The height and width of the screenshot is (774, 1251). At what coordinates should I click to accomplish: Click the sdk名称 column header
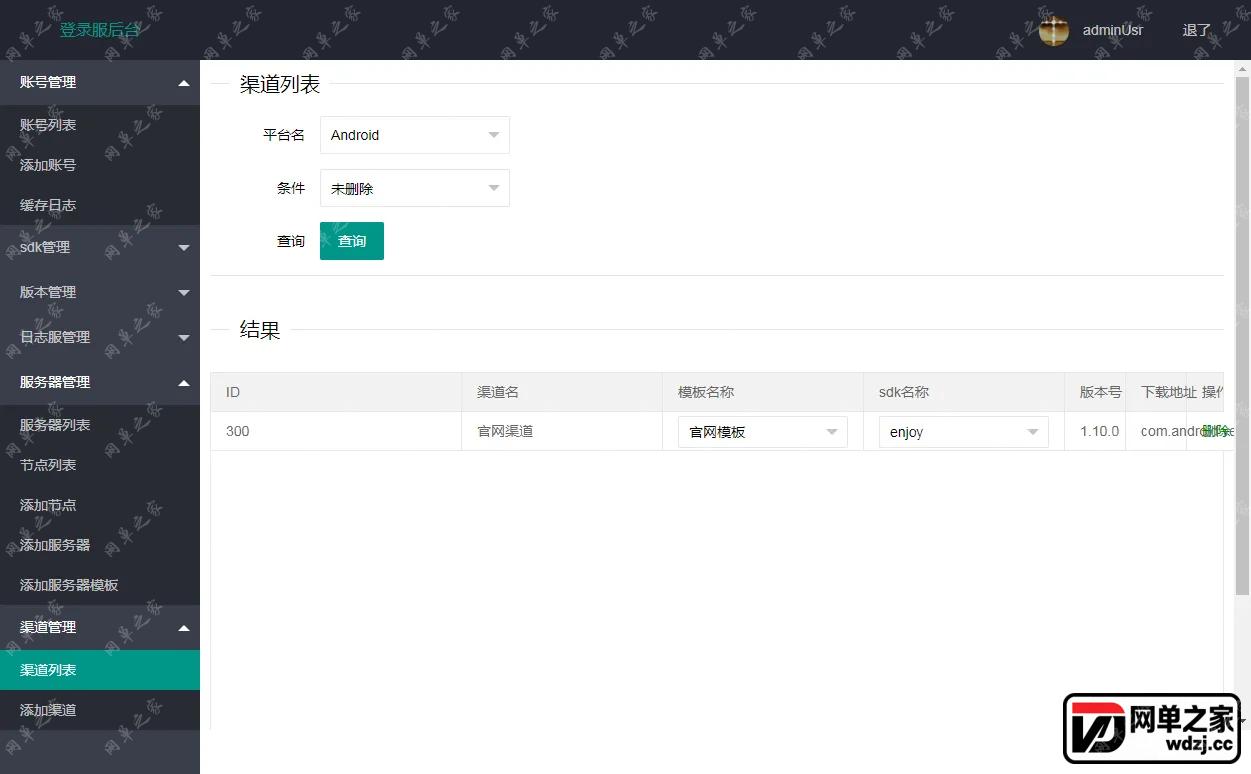click(964, 392)
